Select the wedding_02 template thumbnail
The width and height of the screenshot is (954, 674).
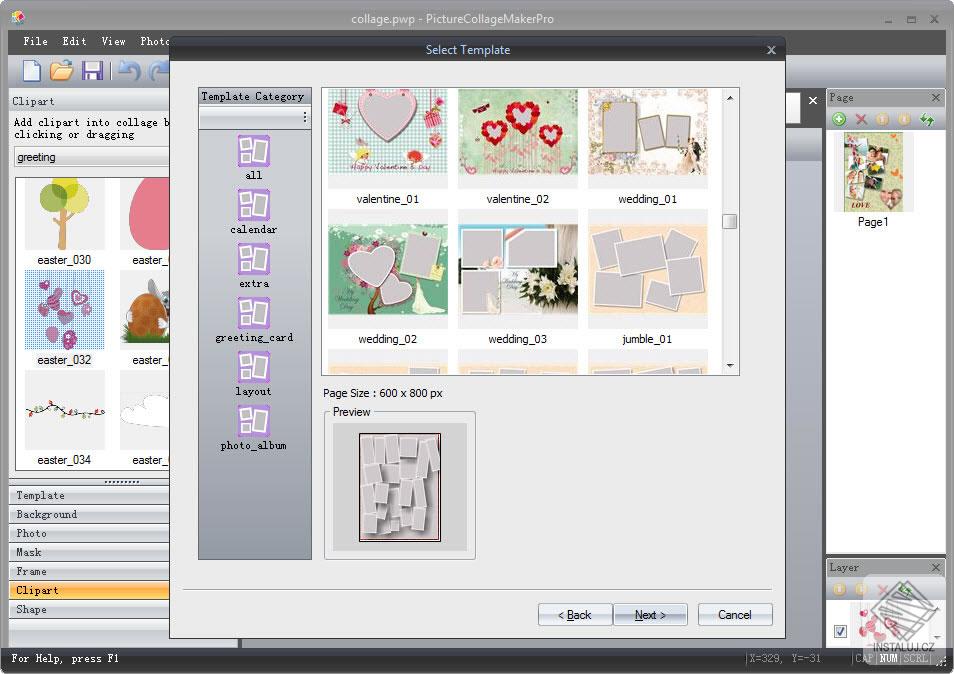point(388,269)
